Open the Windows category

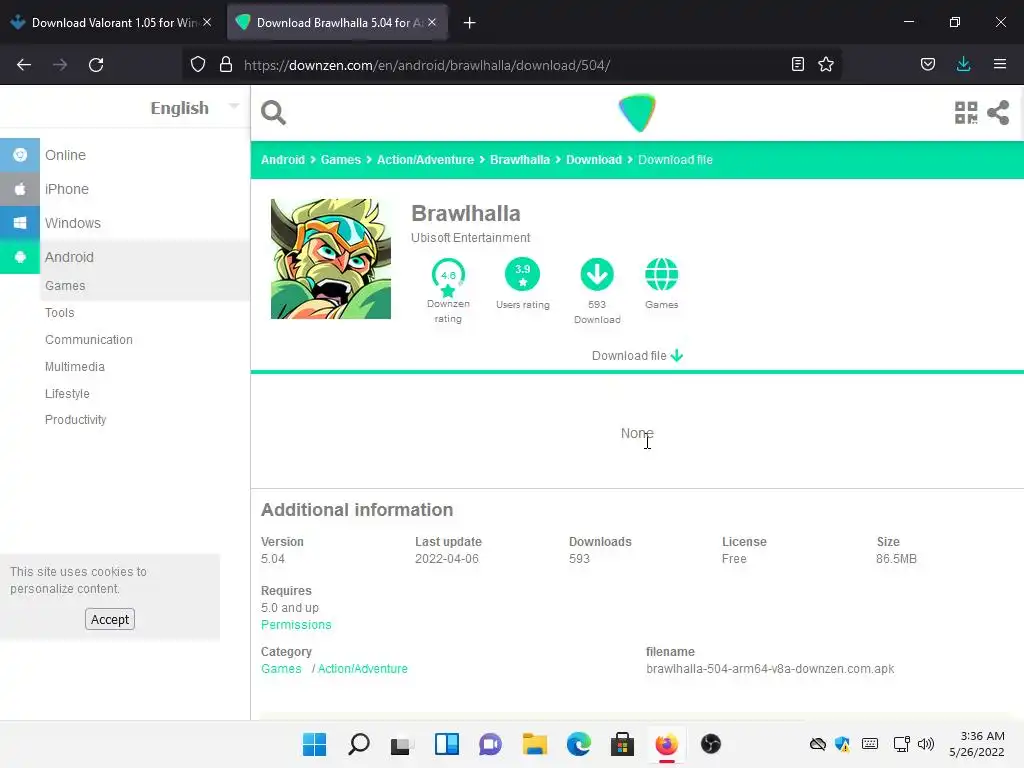pyautogui.click(x=72, y=223)
